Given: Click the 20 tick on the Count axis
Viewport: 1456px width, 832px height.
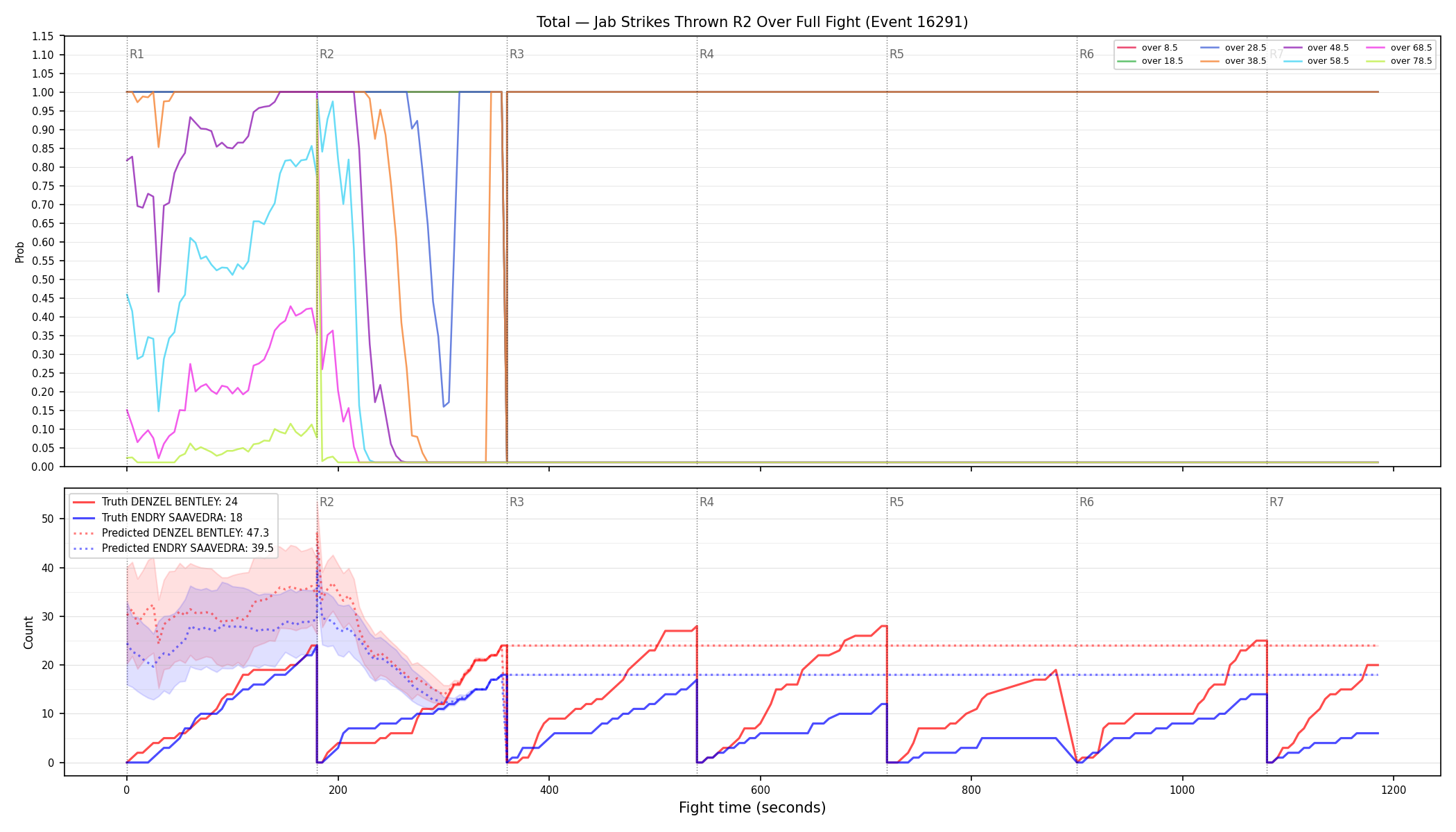Looking at the screenshot, I should click(x=48, y=665).
